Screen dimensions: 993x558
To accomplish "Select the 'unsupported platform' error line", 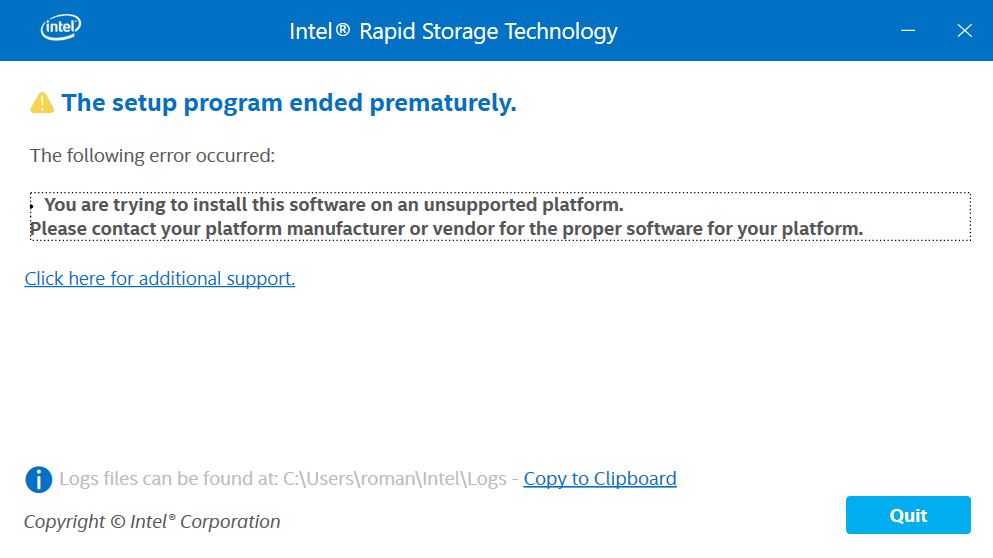I will coord(334,205).
